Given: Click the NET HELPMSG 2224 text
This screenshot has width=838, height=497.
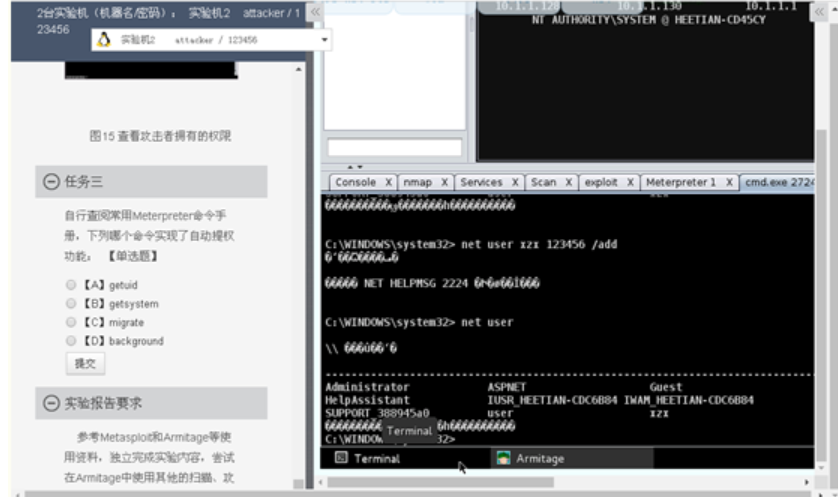Looking at the screenshot, I should click(416, 283).
